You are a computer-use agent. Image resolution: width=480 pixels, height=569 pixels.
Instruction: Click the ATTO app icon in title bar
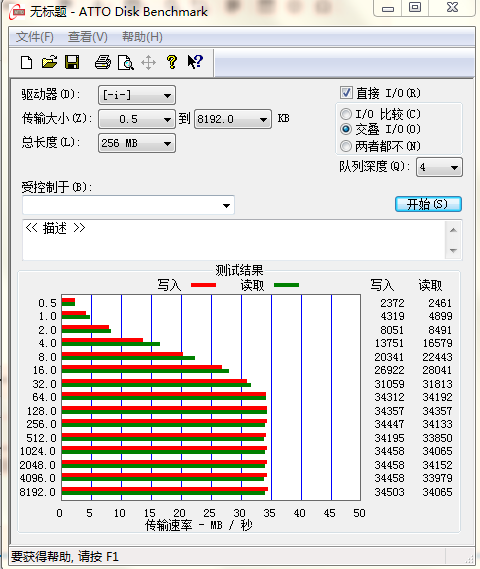(17, 12)
